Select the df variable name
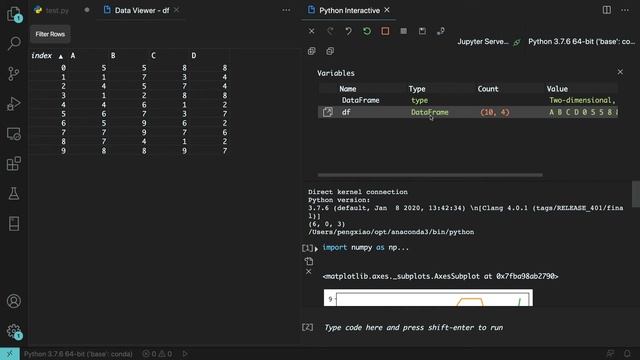 [346, 112]
